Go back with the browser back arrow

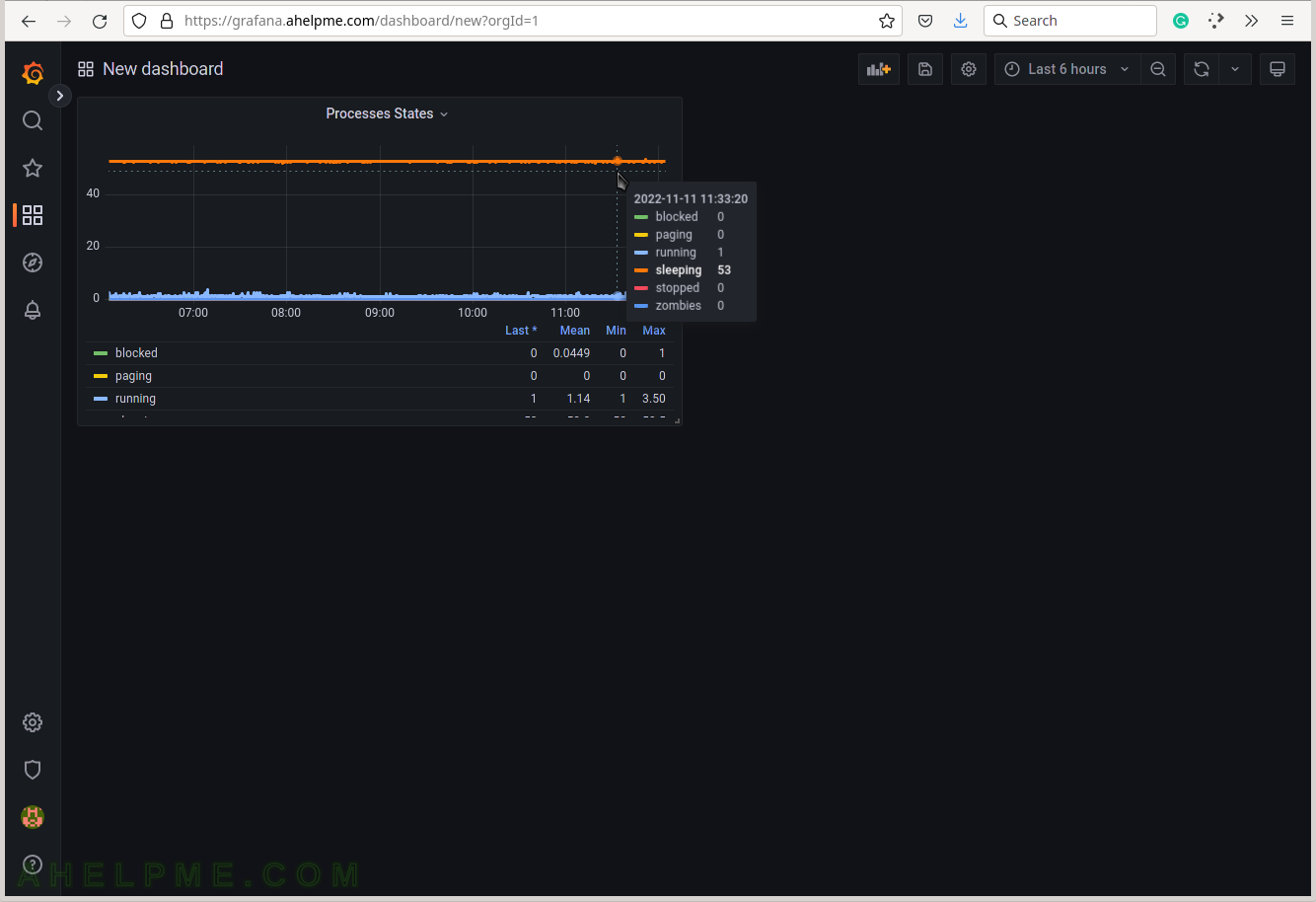click(29, 21)
